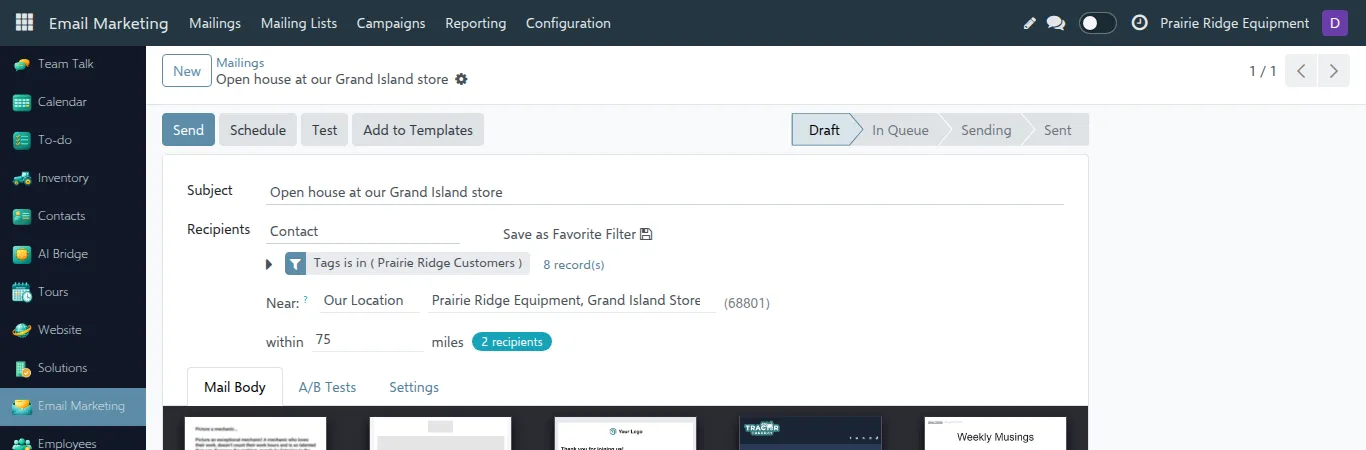Image resolution: width=1366 pixels, height=450 pixels.
Task: Click the Tags is in Prairie Ridge Customers filter
Action: coord(418,263)
